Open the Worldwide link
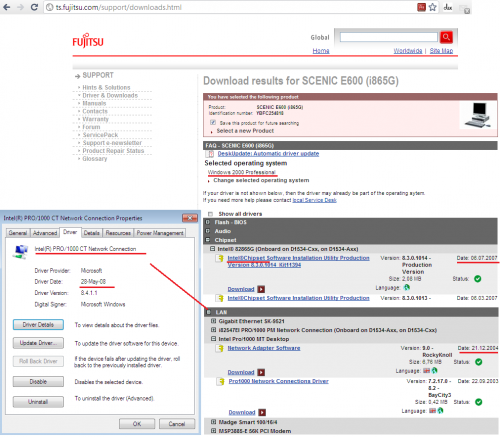Viewport: 500px width, 437px height. [x=408, y=51]
